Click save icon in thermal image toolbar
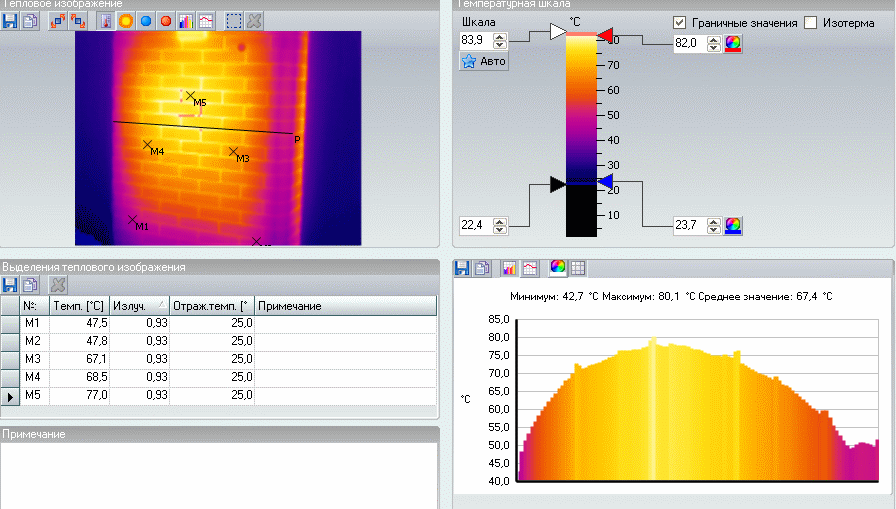Image resolution: width=896 pixels, height=509 pixels. click(10, 20)
